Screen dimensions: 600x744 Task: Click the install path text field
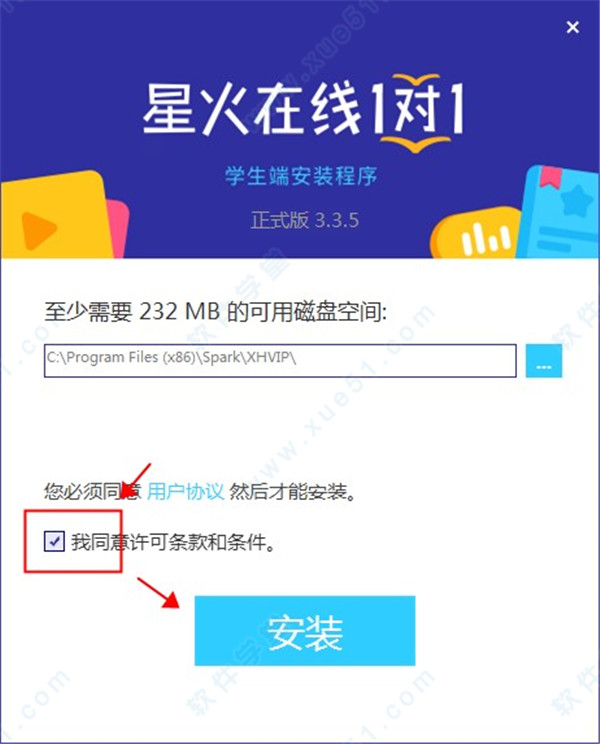coord(280,361)
